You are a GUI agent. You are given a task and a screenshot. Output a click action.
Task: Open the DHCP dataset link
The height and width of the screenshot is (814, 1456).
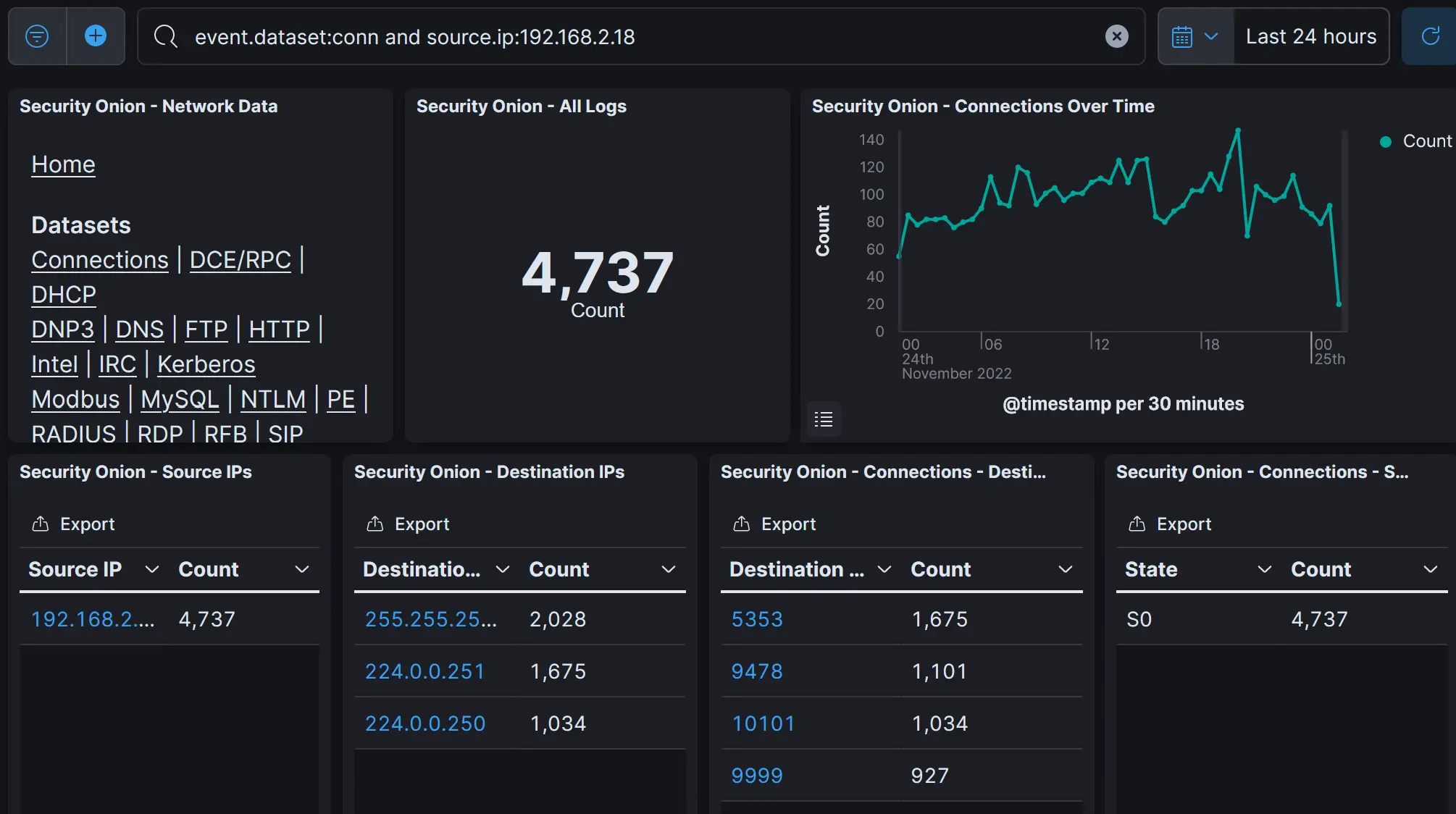[64, 295]
